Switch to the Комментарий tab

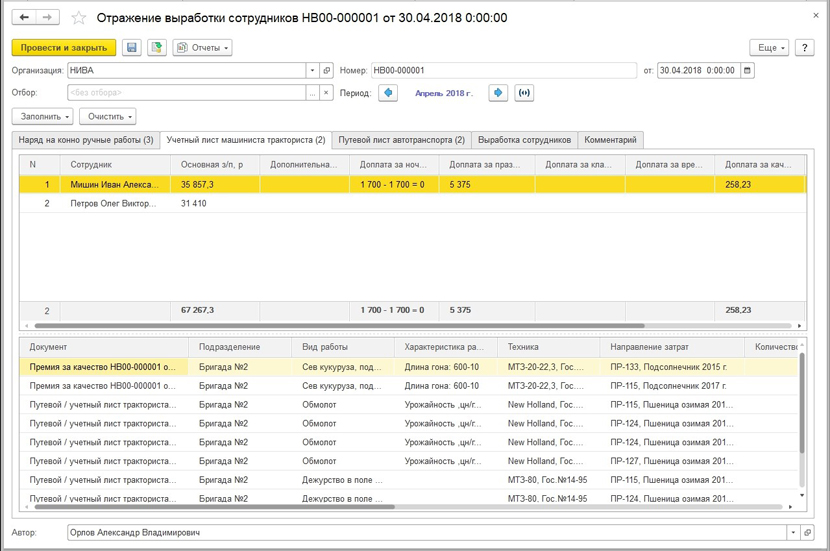(610, 140)
